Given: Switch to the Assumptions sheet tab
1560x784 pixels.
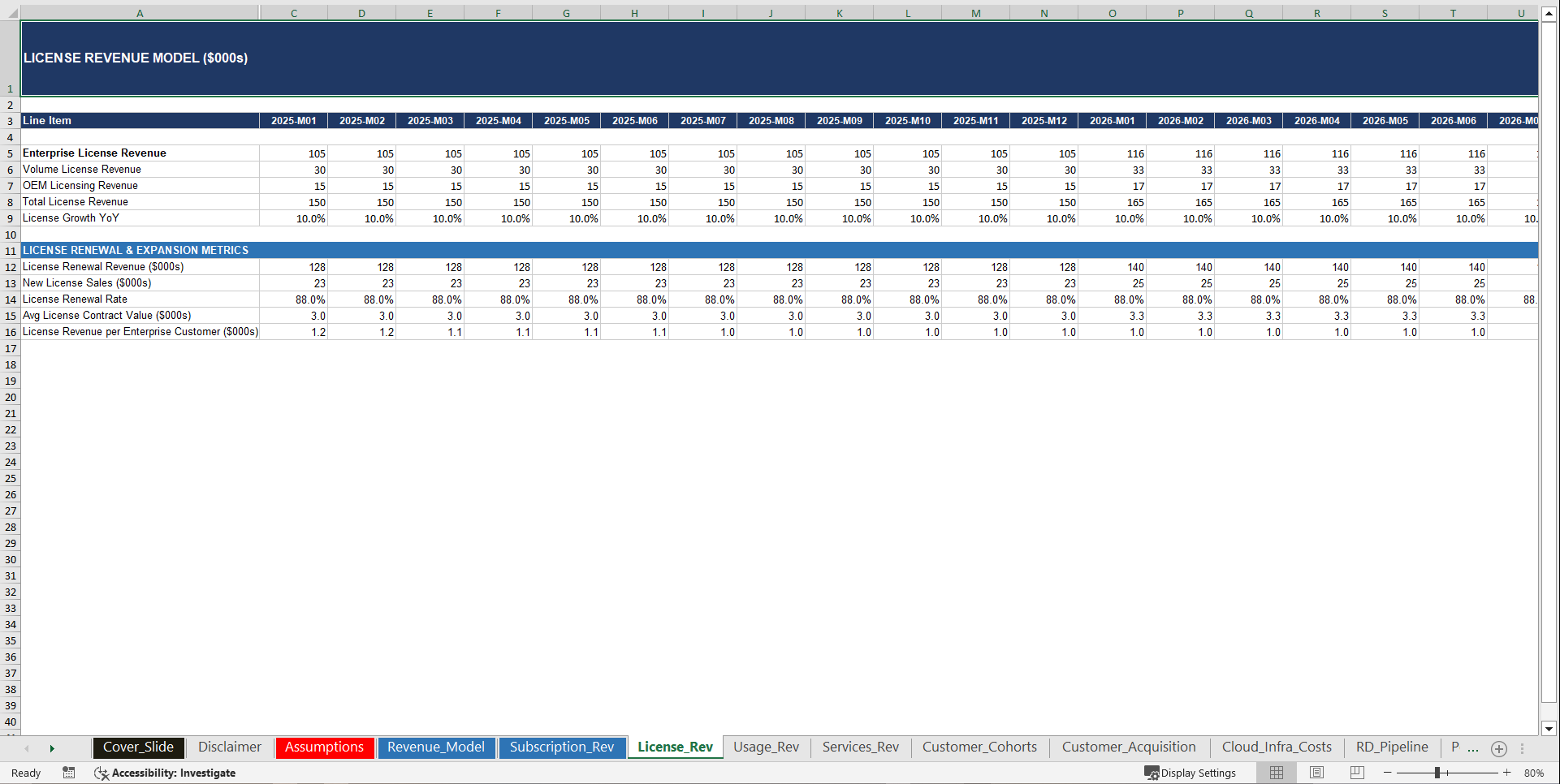Looking at the screenshot, I should coord(324,747).
